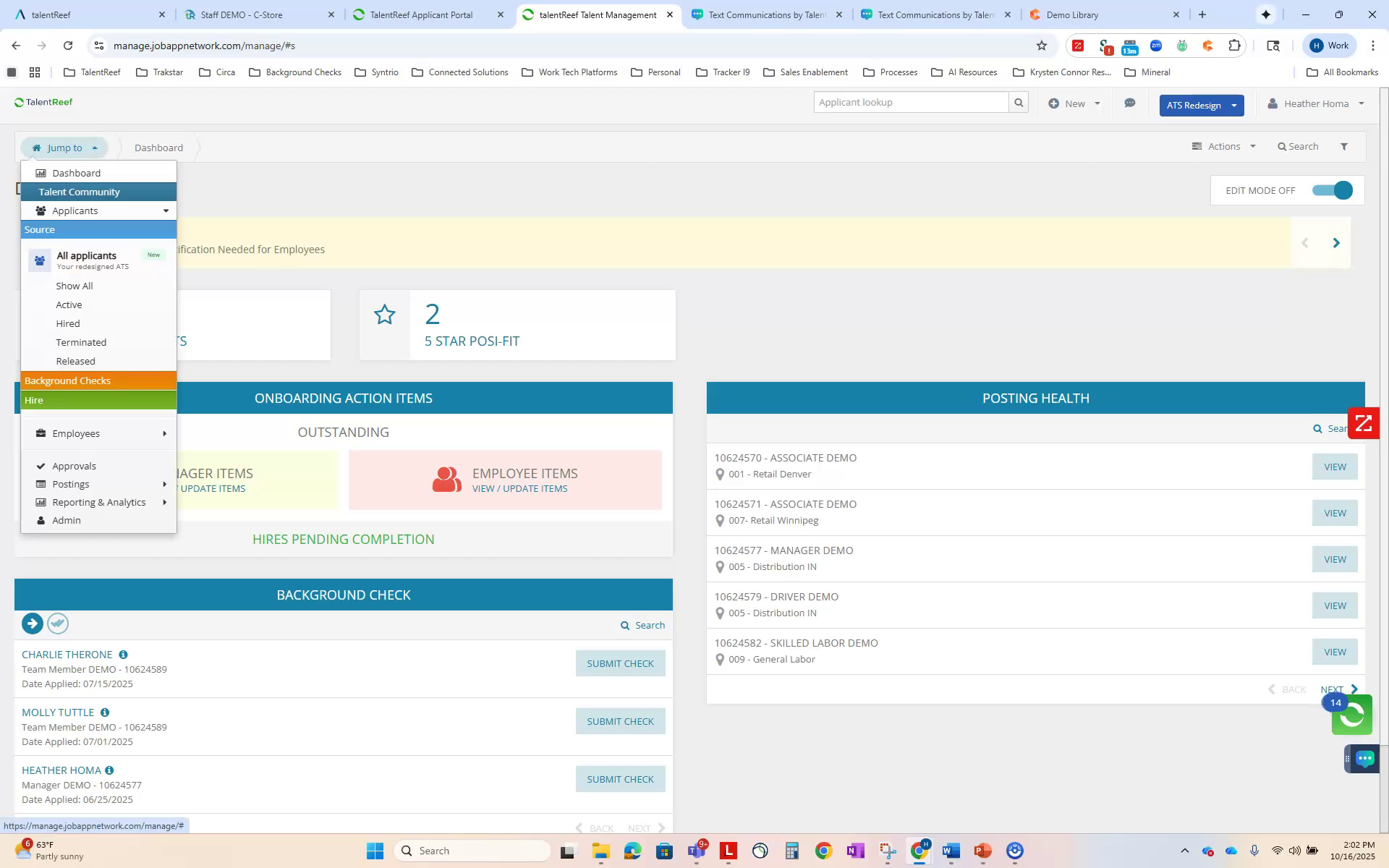Click the info icon next to CHARLIE THERONE
This screenshot has width=1389, height=868.
click(x=122, y=654)
